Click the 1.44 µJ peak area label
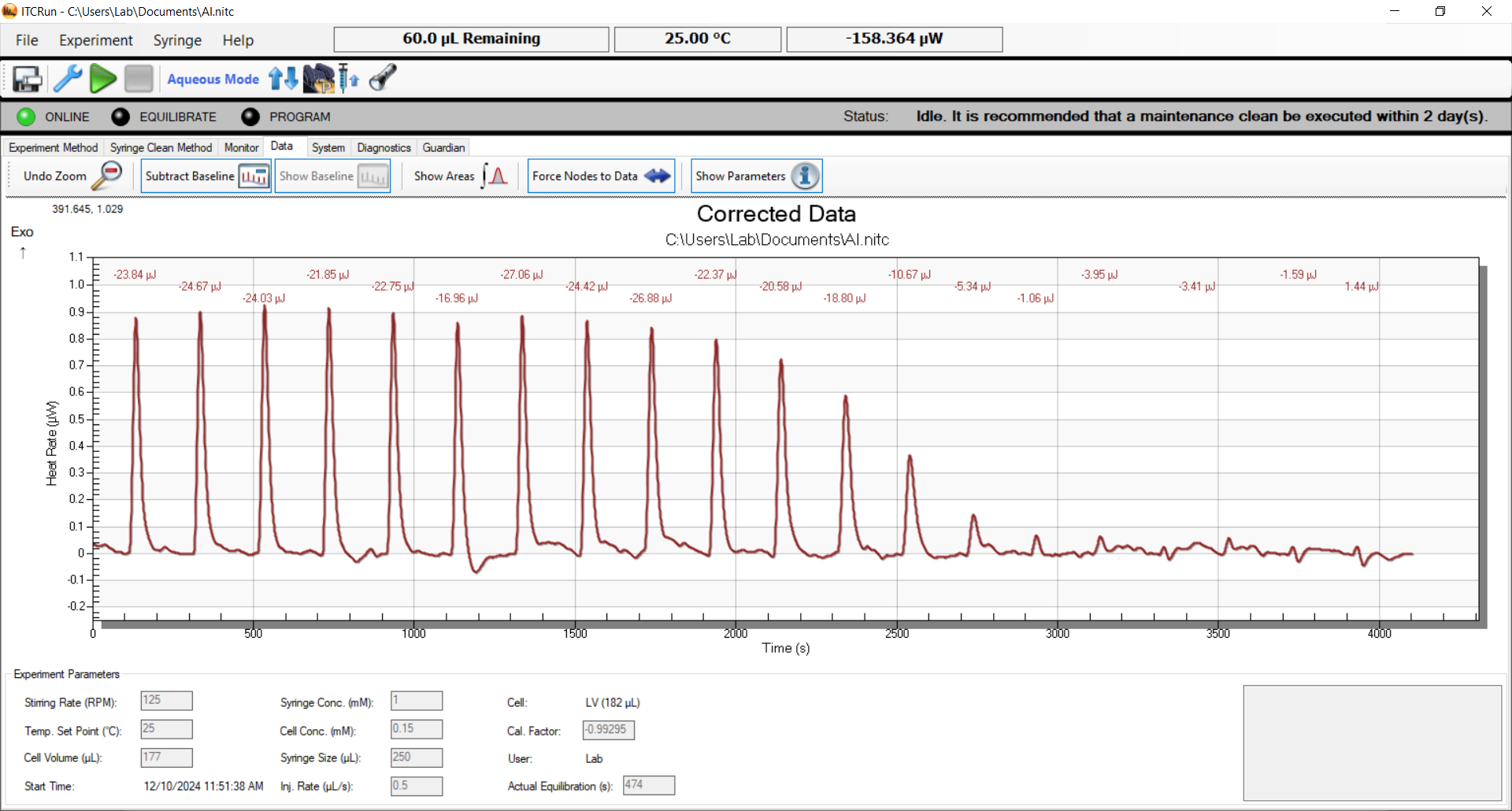Viewport: 1512px width, 811px height. click(1362, 287)
